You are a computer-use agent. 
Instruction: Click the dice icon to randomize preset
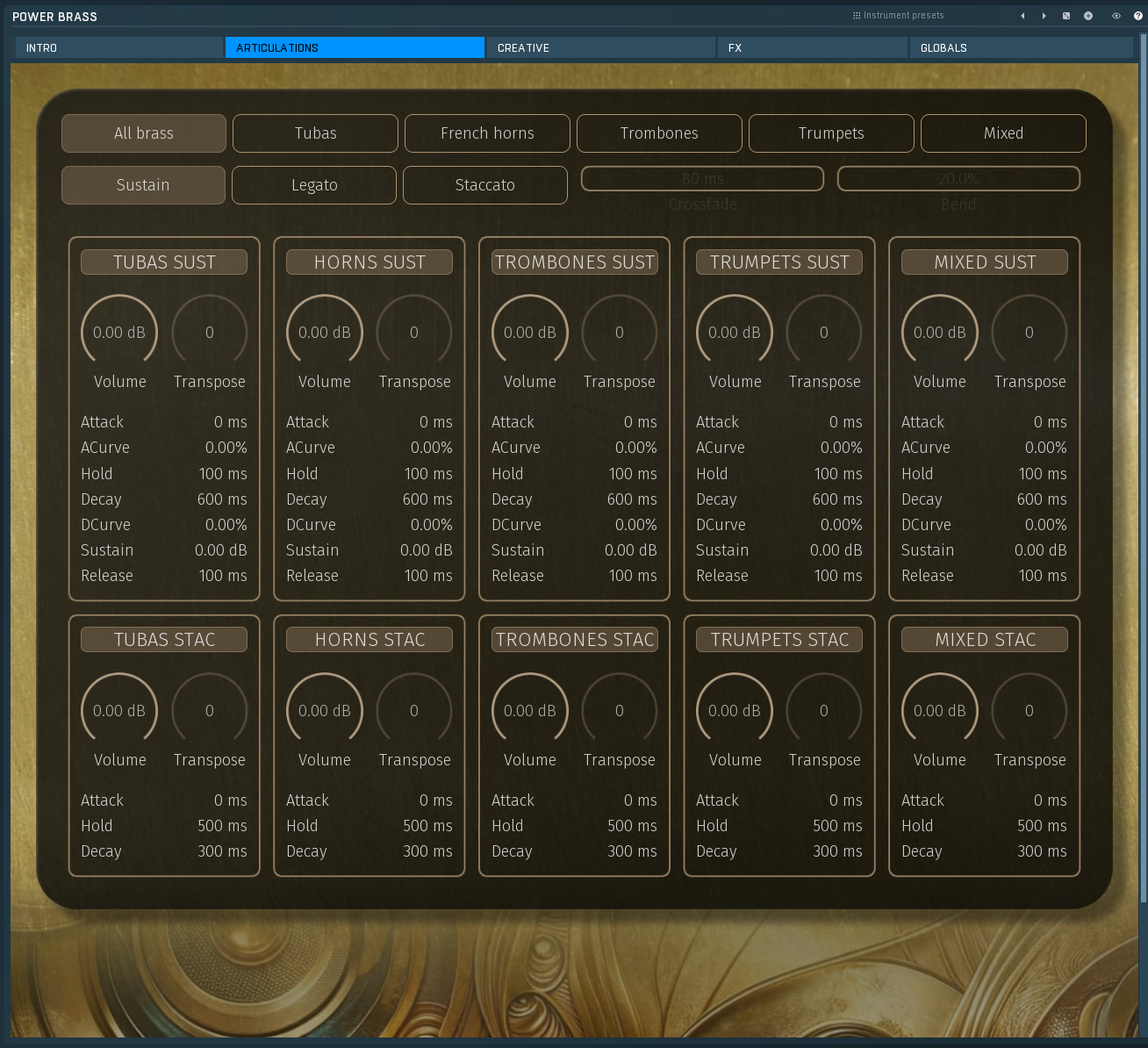pos(1065,15)
